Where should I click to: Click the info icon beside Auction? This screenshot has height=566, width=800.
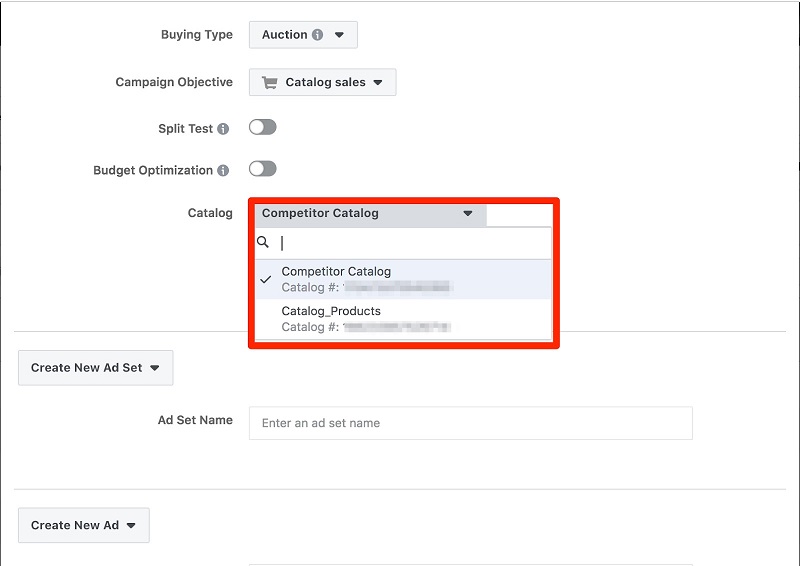[317, 35]
